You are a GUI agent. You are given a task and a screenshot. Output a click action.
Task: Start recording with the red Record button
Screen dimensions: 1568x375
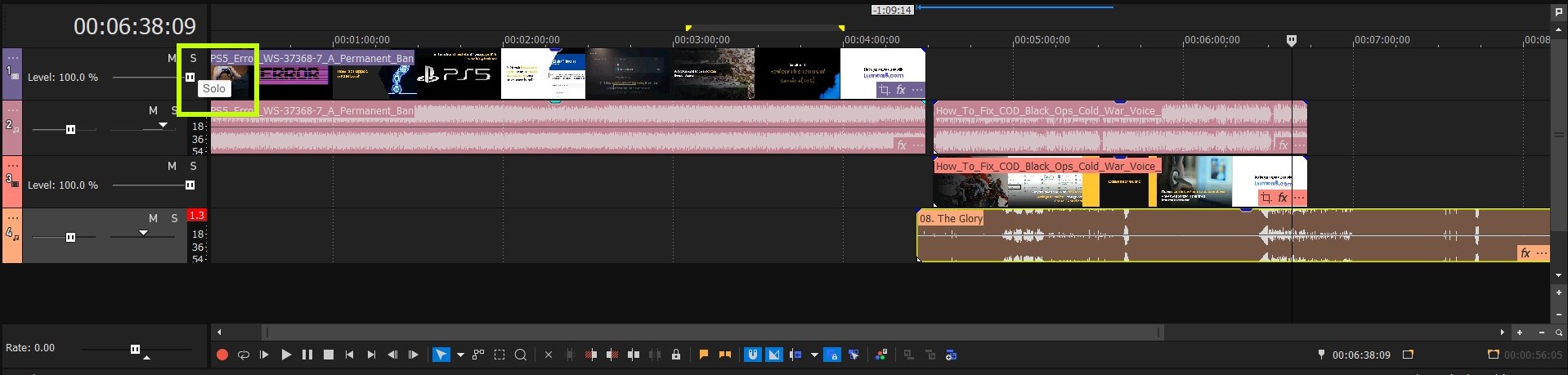point(222,355)
